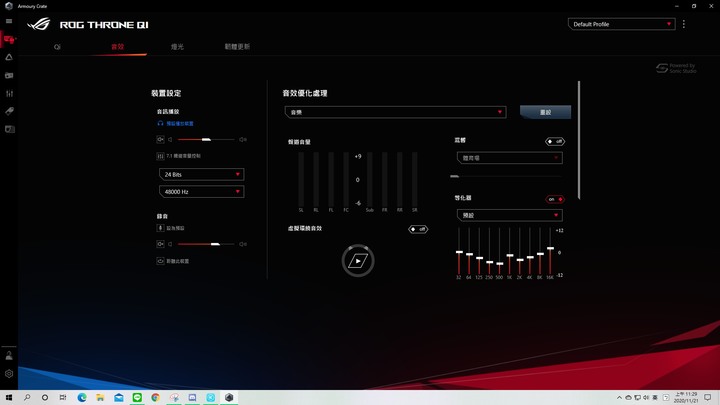Open the reverb environment dropdown
This screenshot has height=405, width=720.
(510, 158)
